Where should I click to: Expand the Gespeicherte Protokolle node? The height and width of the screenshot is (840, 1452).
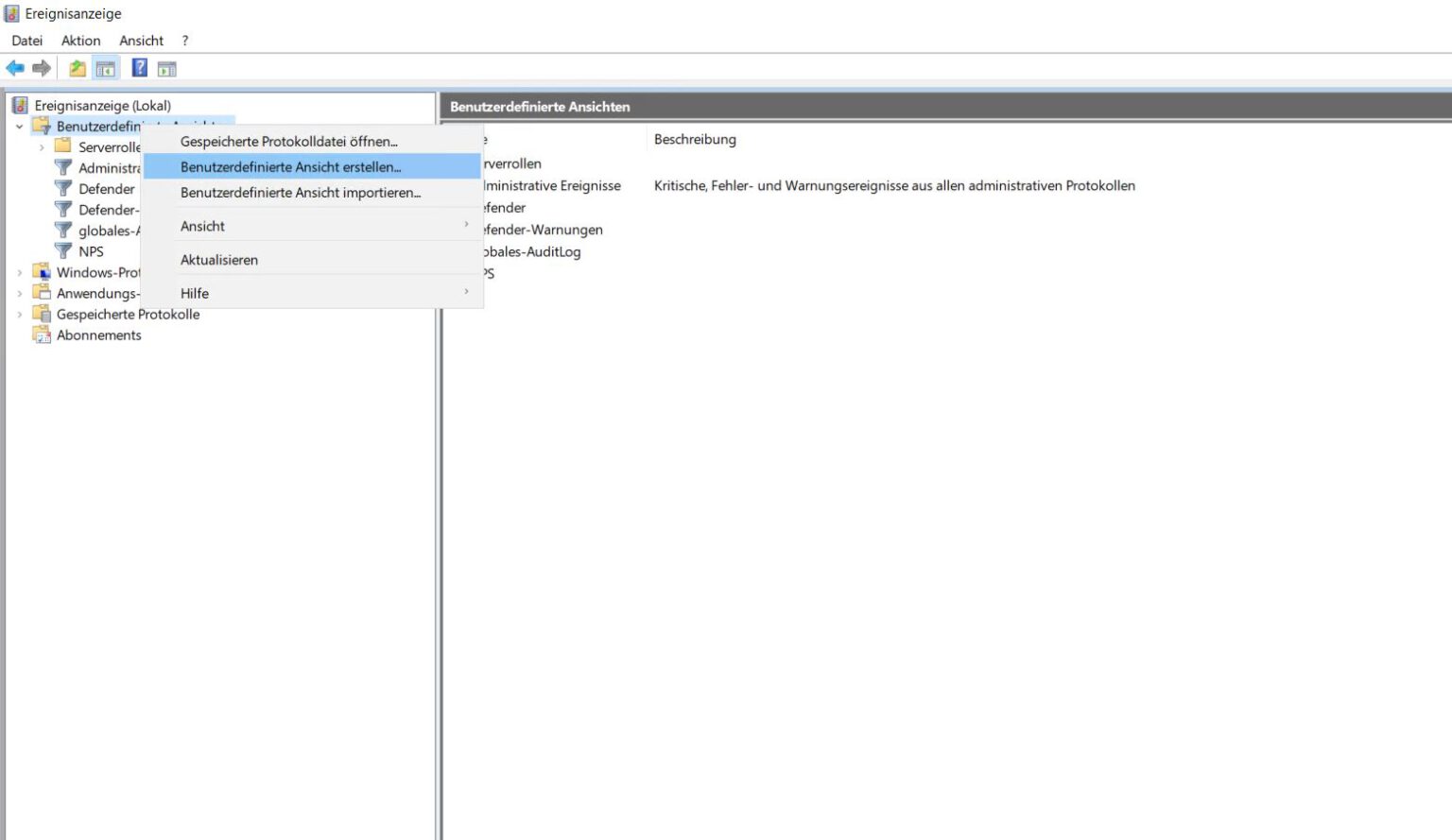(20, 314)
